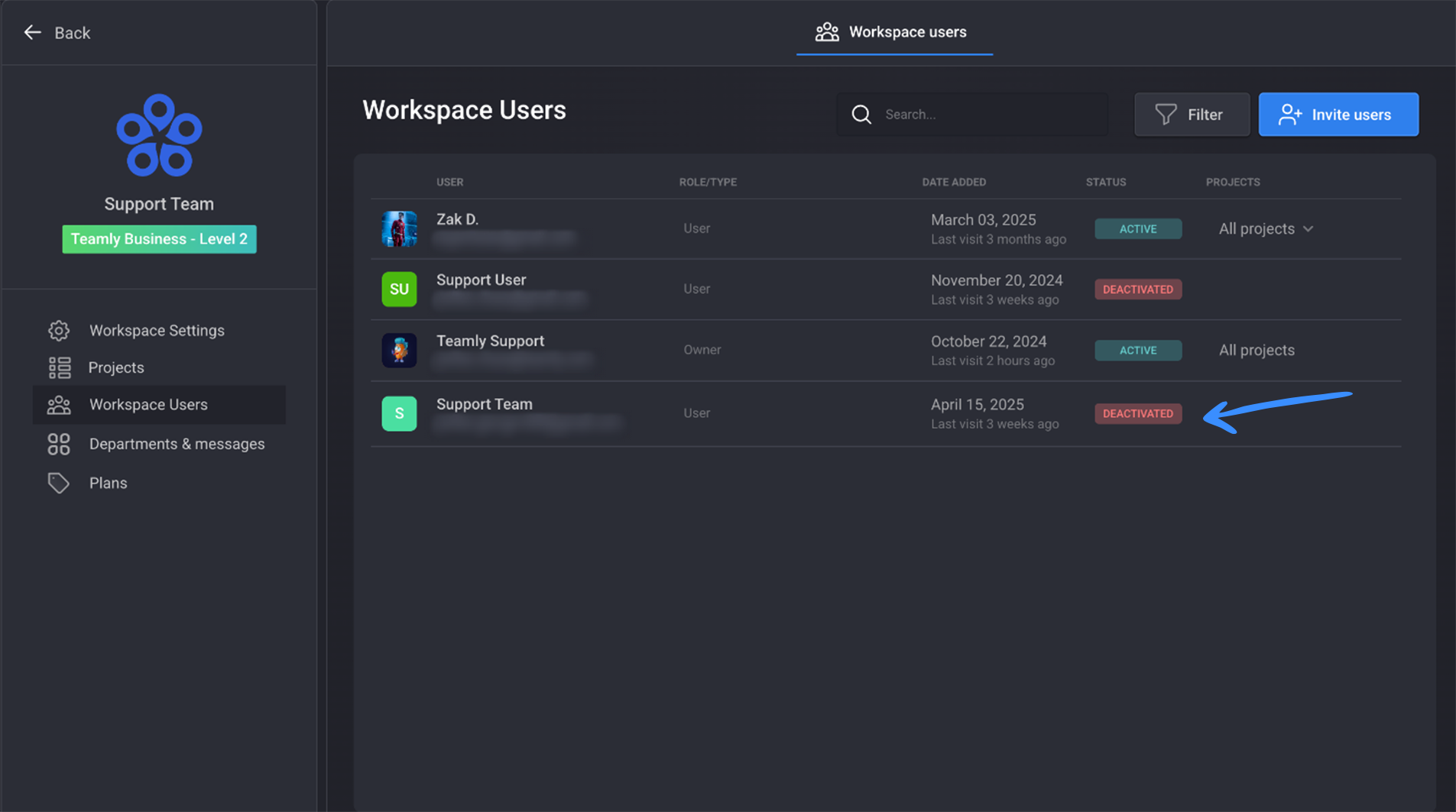Click the people icon in the Workspace users tab
The width and height of the screenshot is (1456, 812).
[x=827, y=32]
